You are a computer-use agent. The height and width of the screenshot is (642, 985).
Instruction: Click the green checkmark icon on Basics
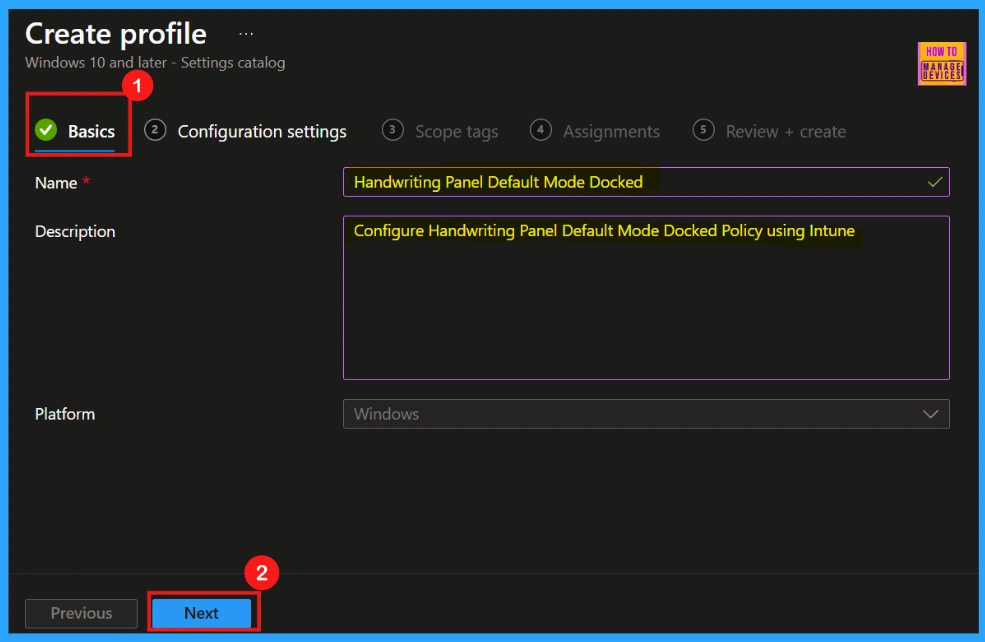(x=46, y=130)
